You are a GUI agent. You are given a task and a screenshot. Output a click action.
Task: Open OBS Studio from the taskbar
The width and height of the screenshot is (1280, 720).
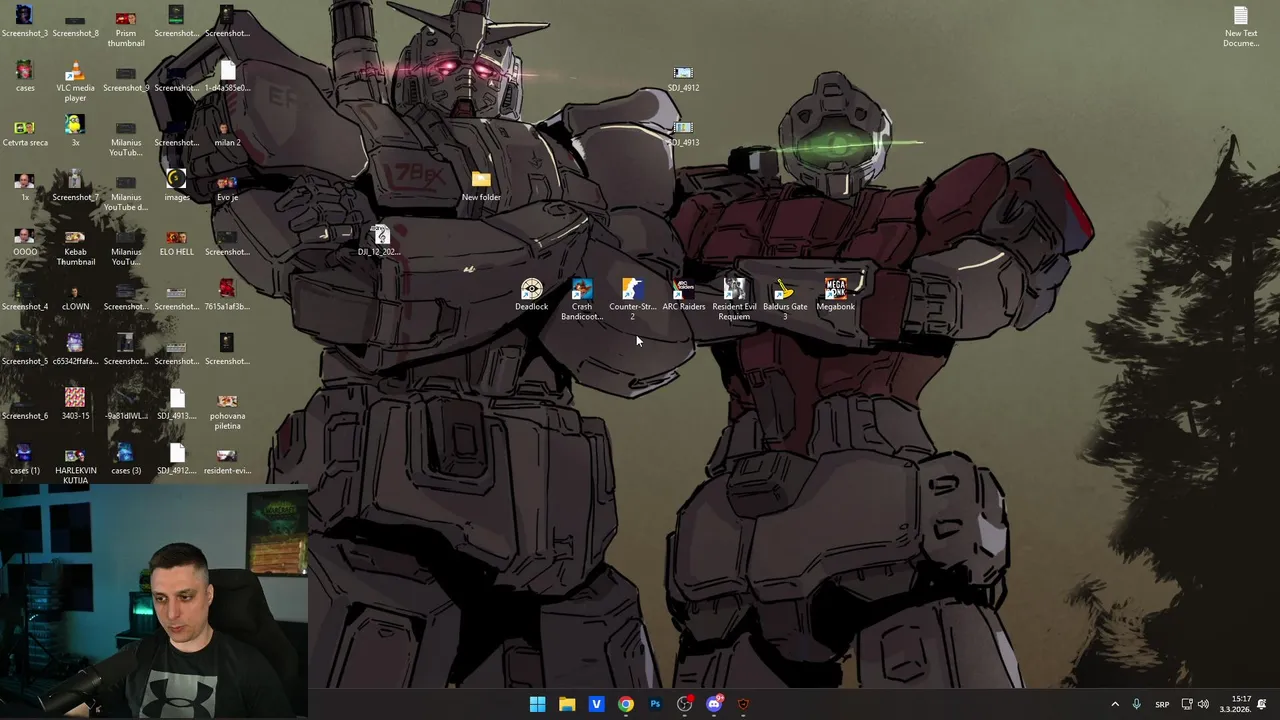point(684,704)
